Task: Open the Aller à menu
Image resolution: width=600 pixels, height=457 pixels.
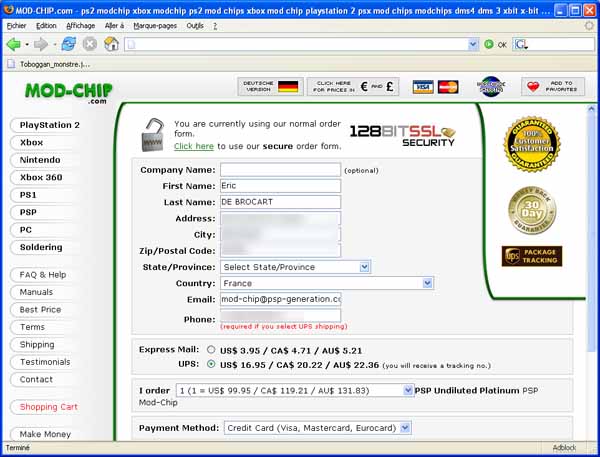Action: tap(114, 26)
